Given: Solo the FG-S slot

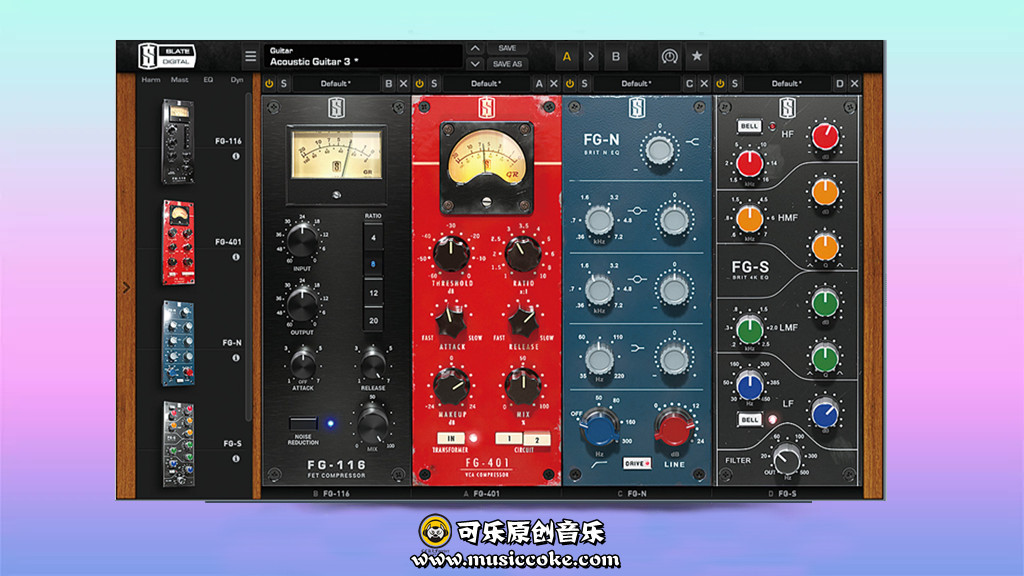Looking at the screenshot, I should click(735, 84).
